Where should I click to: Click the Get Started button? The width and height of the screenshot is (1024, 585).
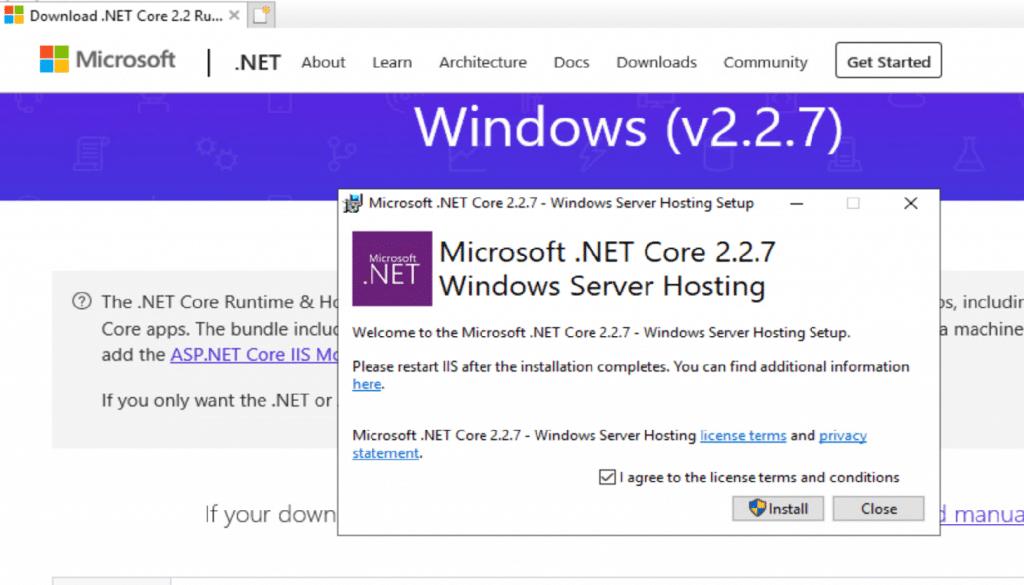(888, 61)
